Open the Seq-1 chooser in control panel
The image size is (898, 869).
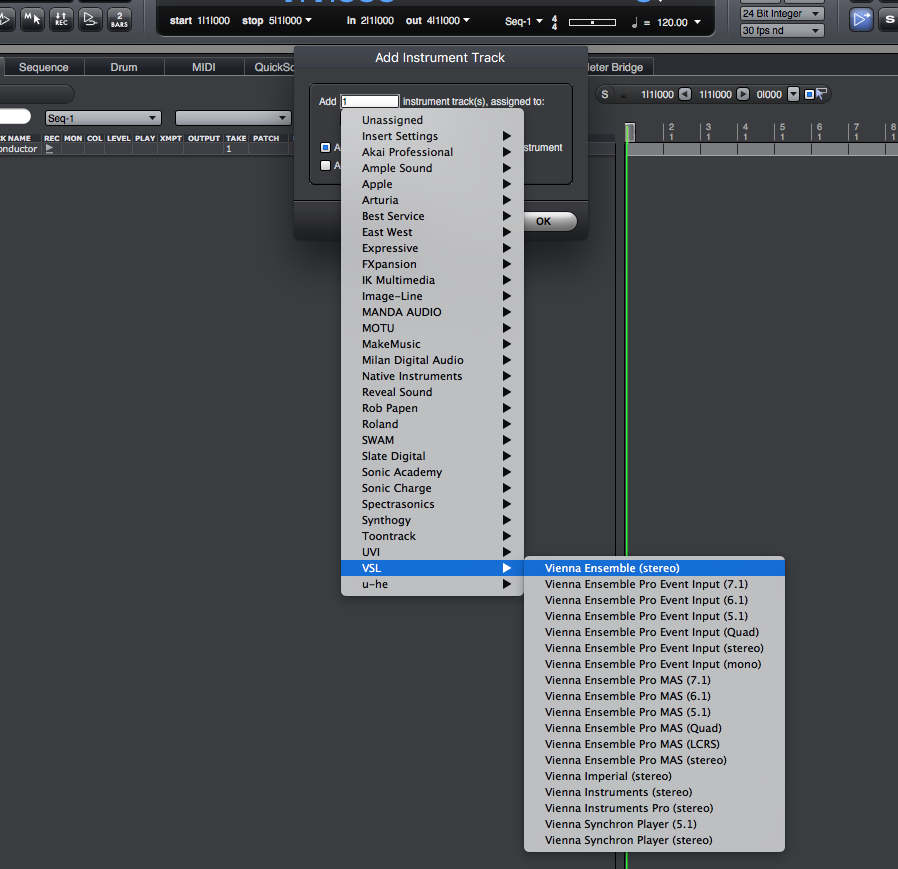click(523, 22)
